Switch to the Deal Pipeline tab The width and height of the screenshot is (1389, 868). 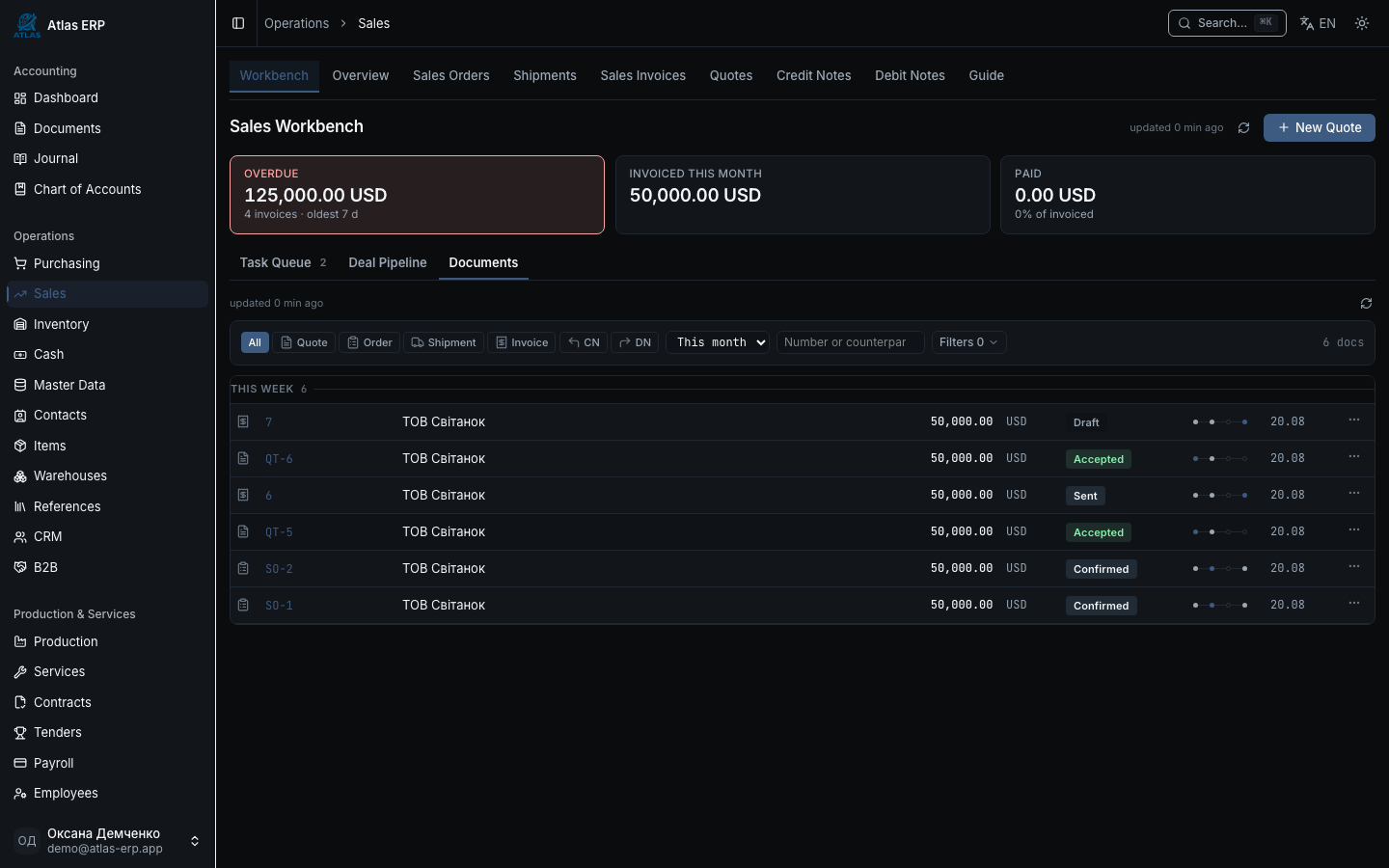388,262
